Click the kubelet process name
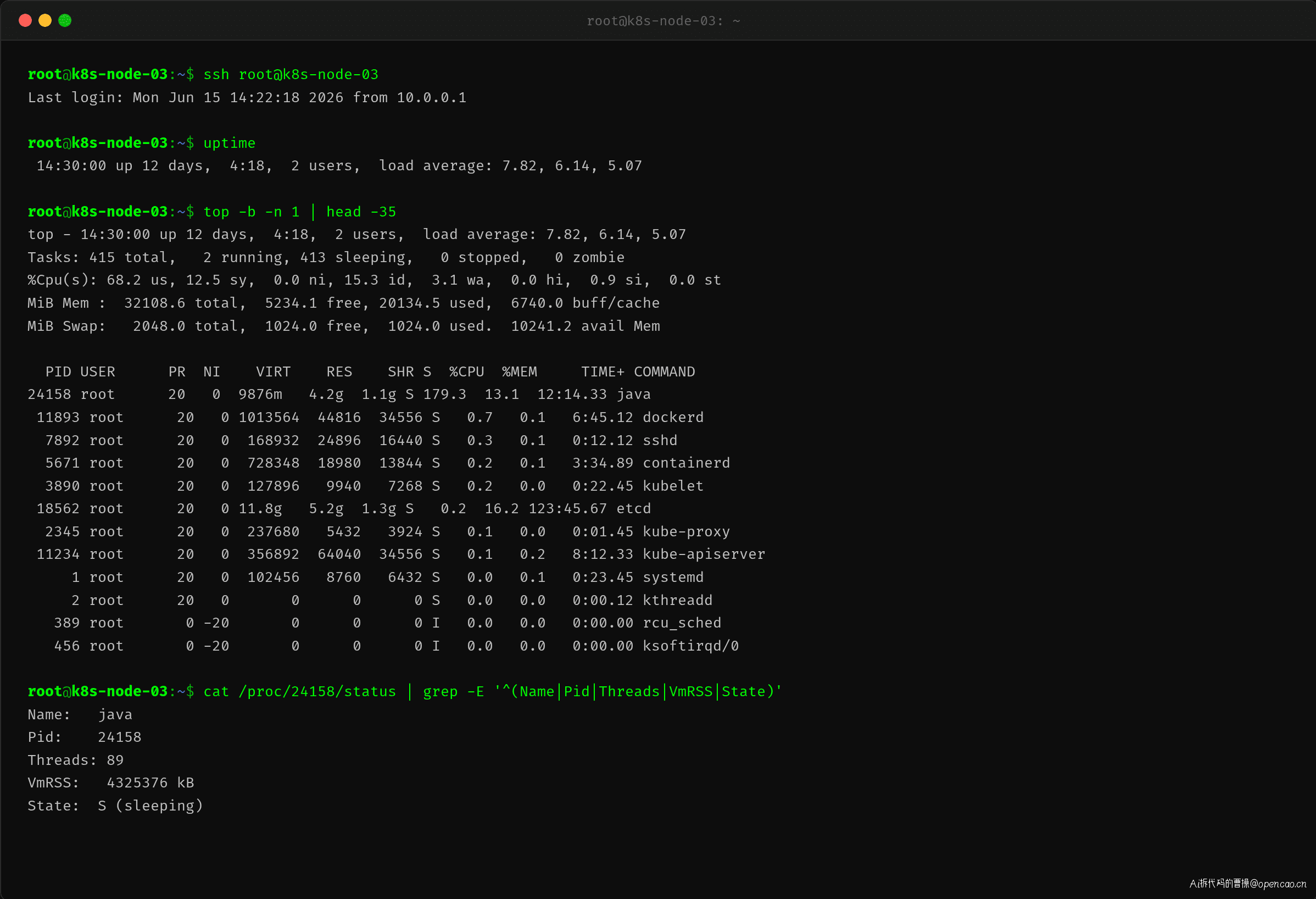Viewport: 1316px width, 899px height. pos(673,486)
